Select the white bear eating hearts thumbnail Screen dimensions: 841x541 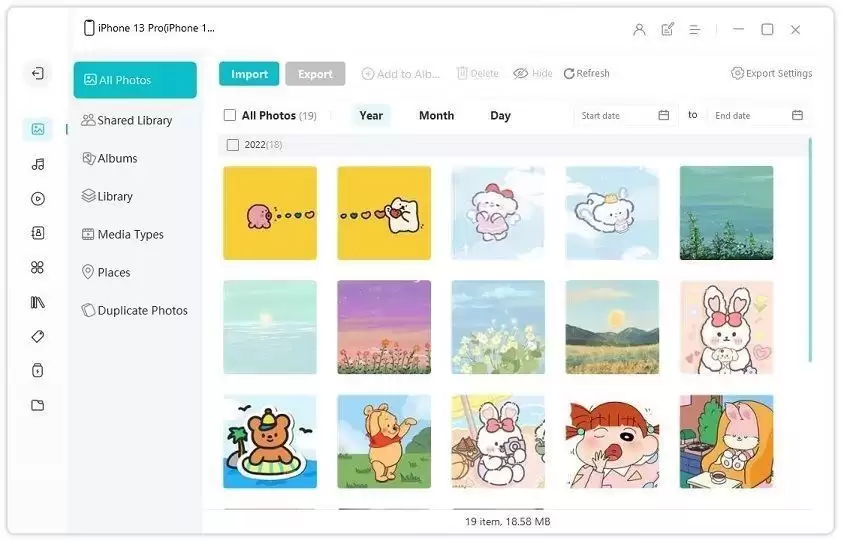(x=384, y=213)
